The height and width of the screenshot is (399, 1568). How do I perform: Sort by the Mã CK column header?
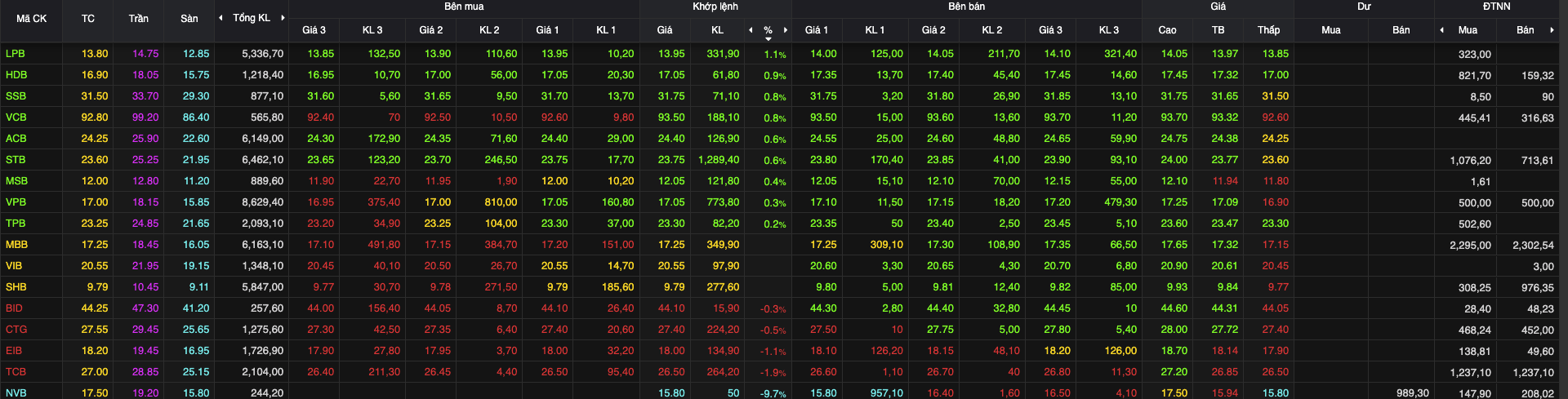pos(32,18)
